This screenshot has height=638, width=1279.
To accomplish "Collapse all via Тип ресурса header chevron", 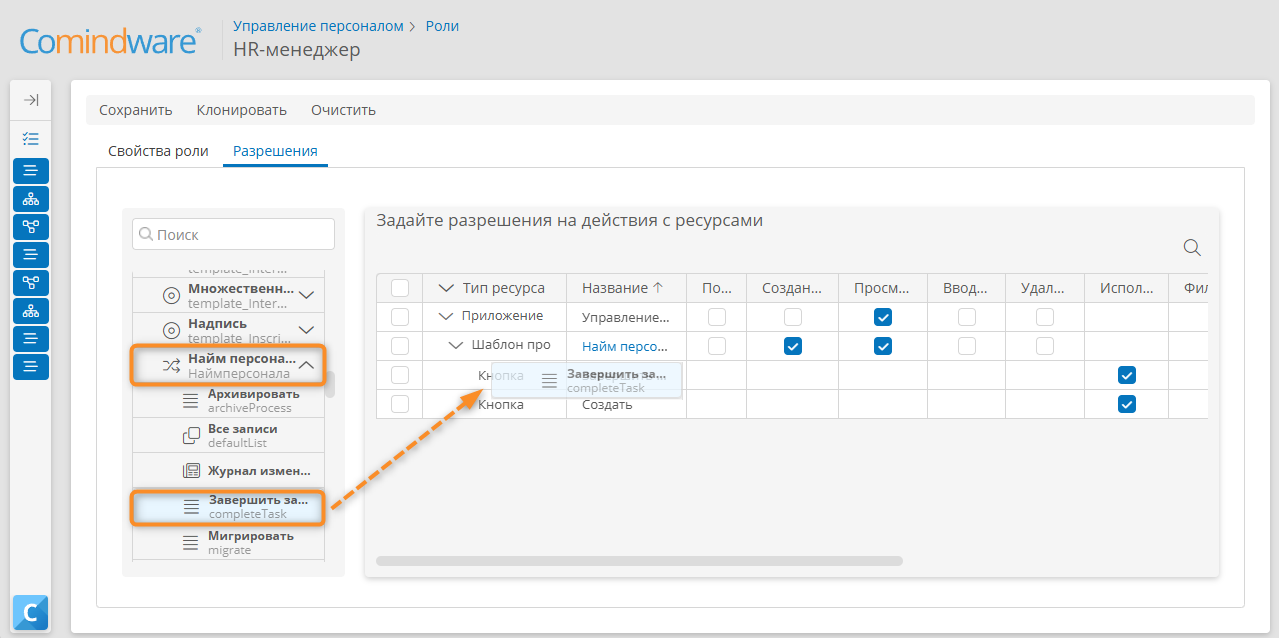I will 447,288.
